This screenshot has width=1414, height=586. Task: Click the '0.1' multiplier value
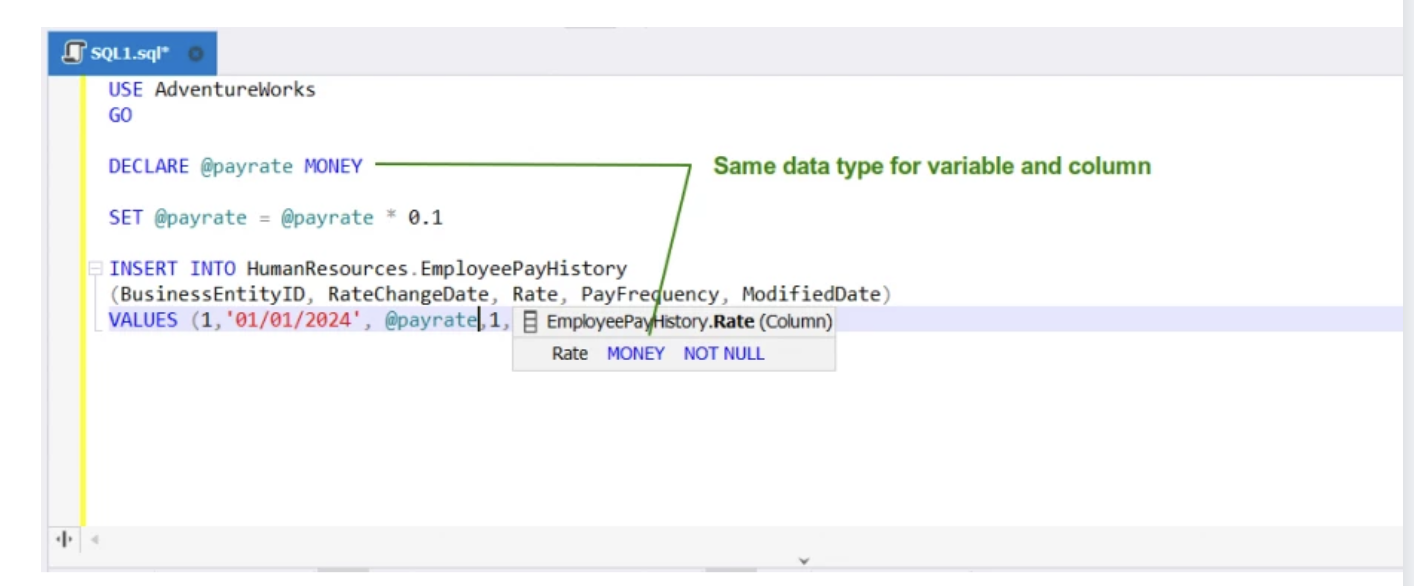[x=425, y=217]
